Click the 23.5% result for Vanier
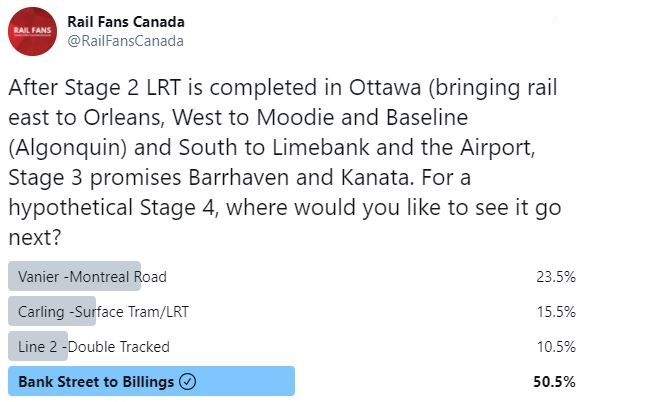The width and height of the screenshot is (648, 402). [556, 276]
